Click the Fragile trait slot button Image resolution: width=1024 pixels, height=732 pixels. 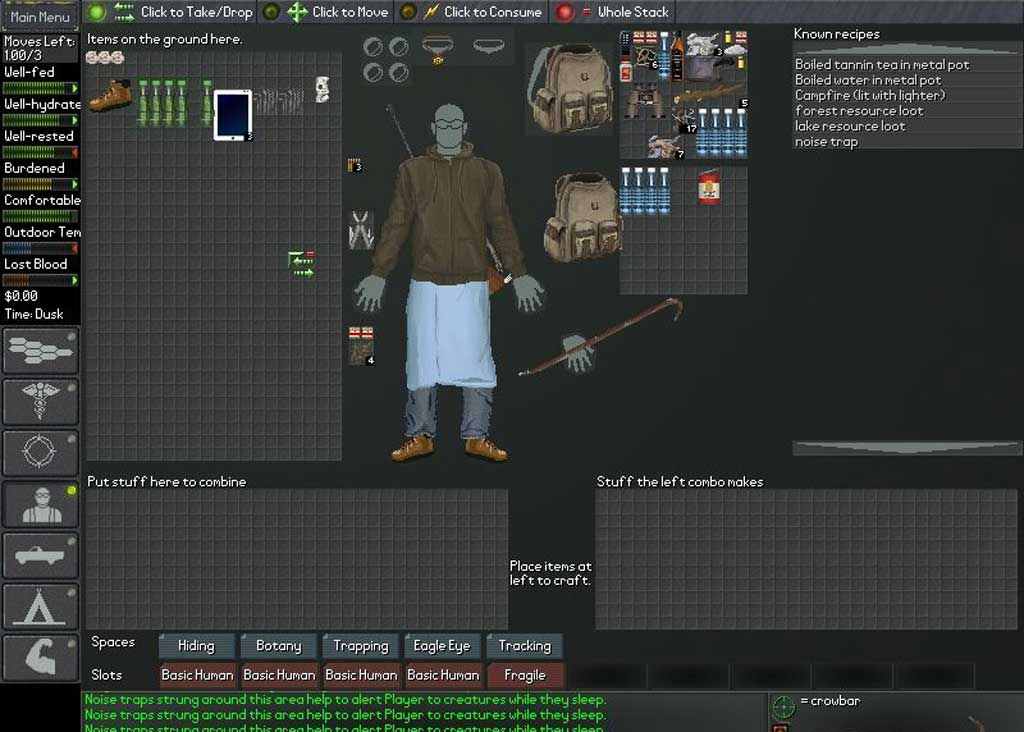click(x=524, y=675)
